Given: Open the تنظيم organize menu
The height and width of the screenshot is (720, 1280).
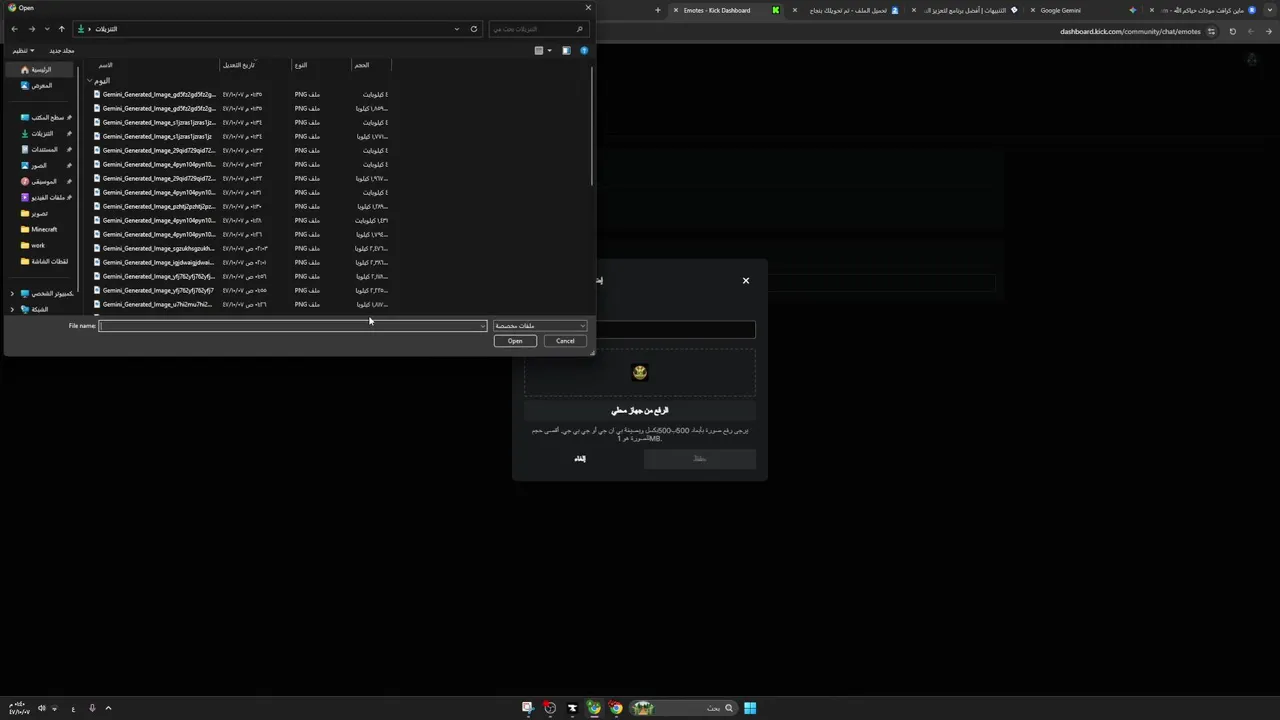Looking at the screenshot, I should [x=22, y=50].
